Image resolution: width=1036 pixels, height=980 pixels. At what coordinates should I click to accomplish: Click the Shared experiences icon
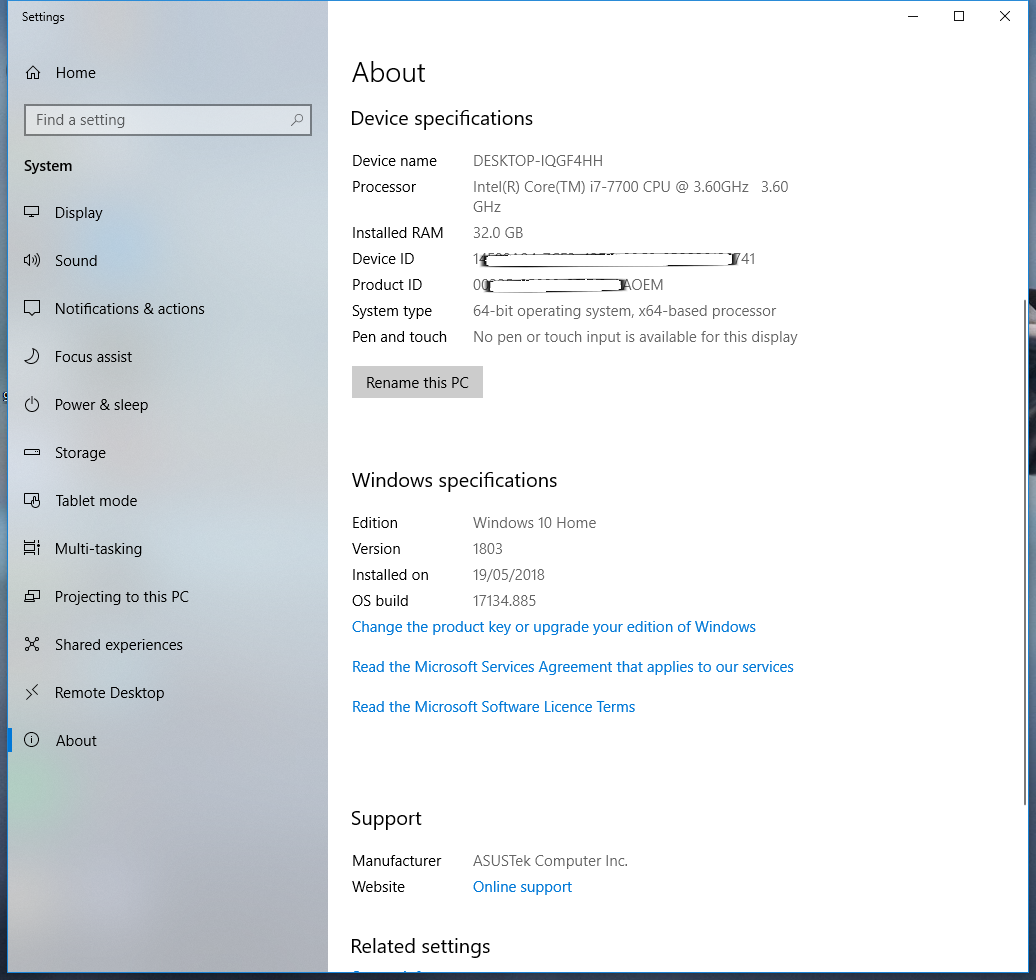coord(32,644)
